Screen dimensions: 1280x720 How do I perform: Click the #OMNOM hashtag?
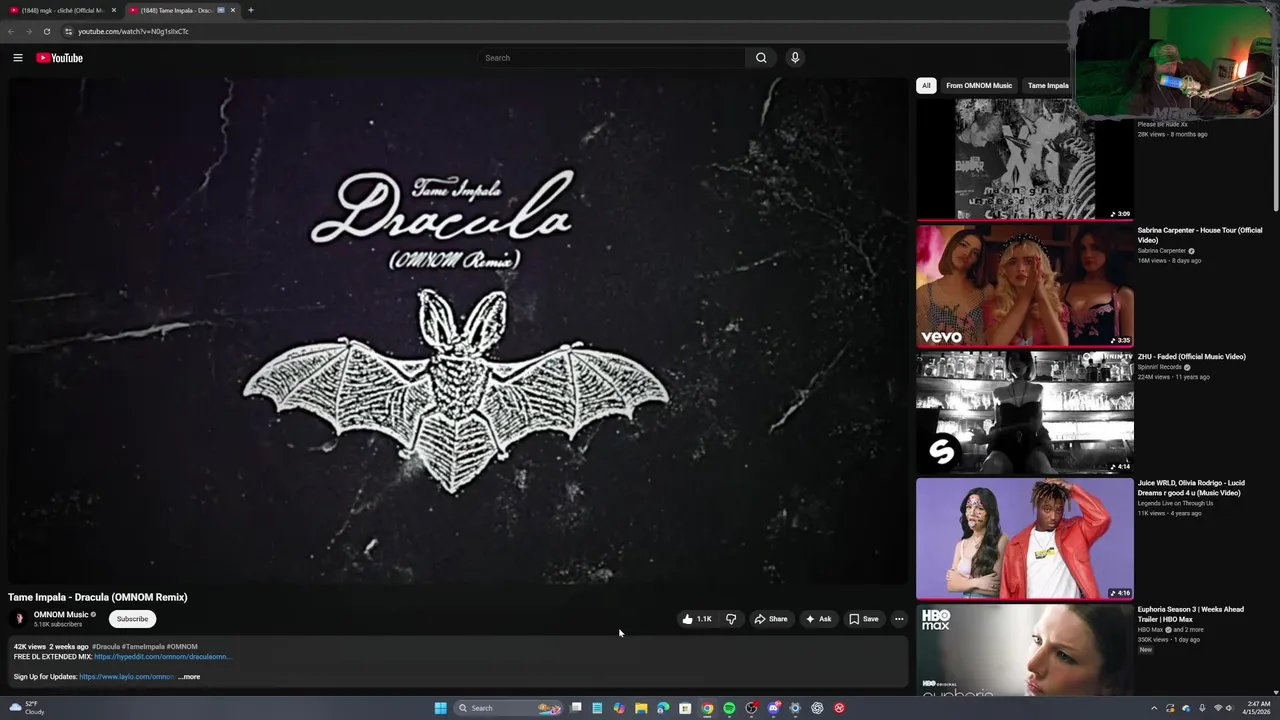coord(182,647)
